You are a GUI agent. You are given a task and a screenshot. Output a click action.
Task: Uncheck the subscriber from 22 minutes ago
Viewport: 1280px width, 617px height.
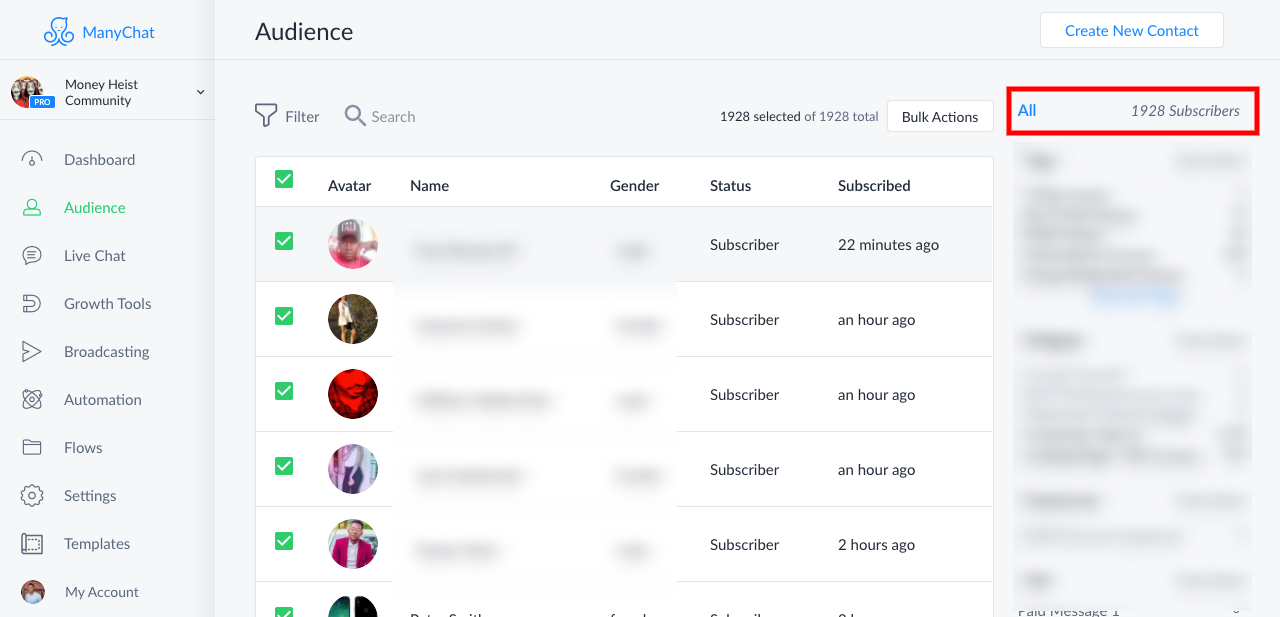click(x=284, y=241)
